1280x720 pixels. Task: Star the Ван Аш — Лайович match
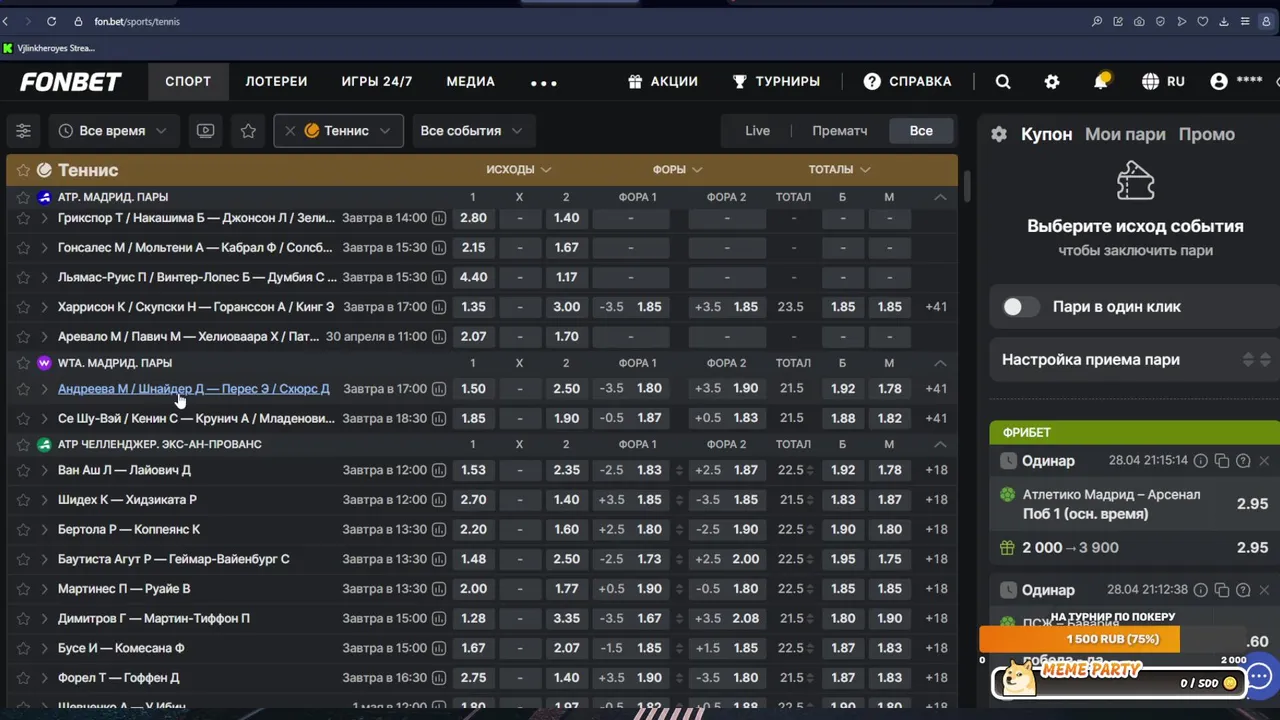click(x=23, y=470)
